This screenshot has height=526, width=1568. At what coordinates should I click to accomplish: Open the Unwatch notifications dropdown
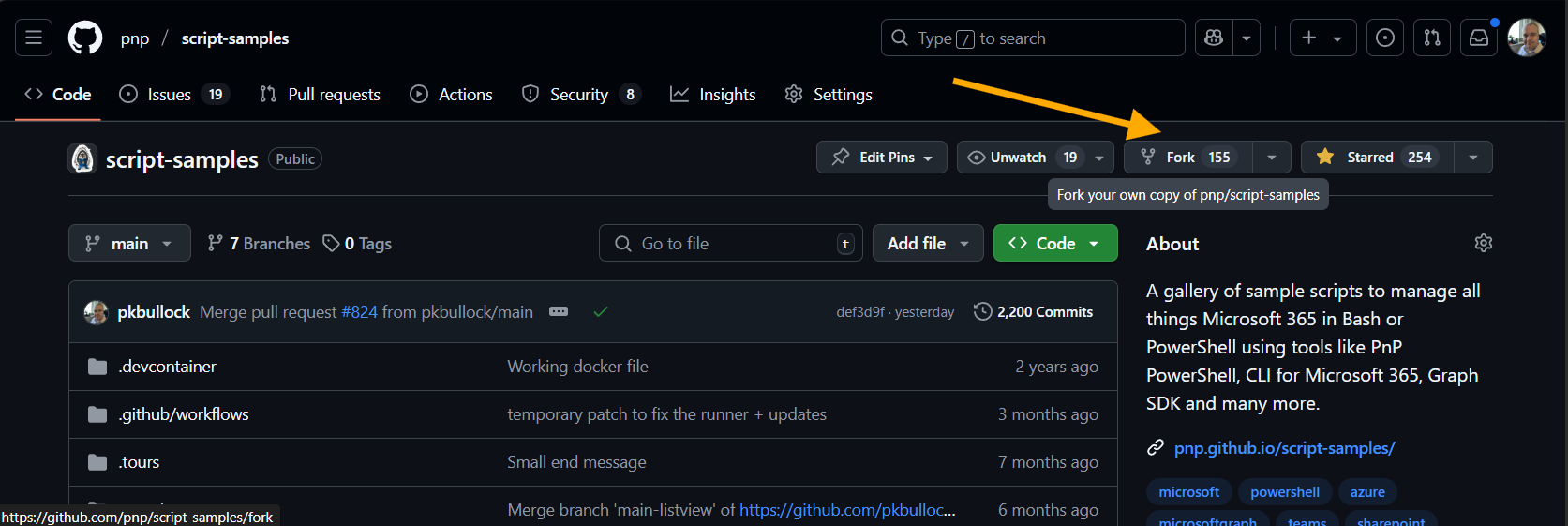click(1035, 158)
